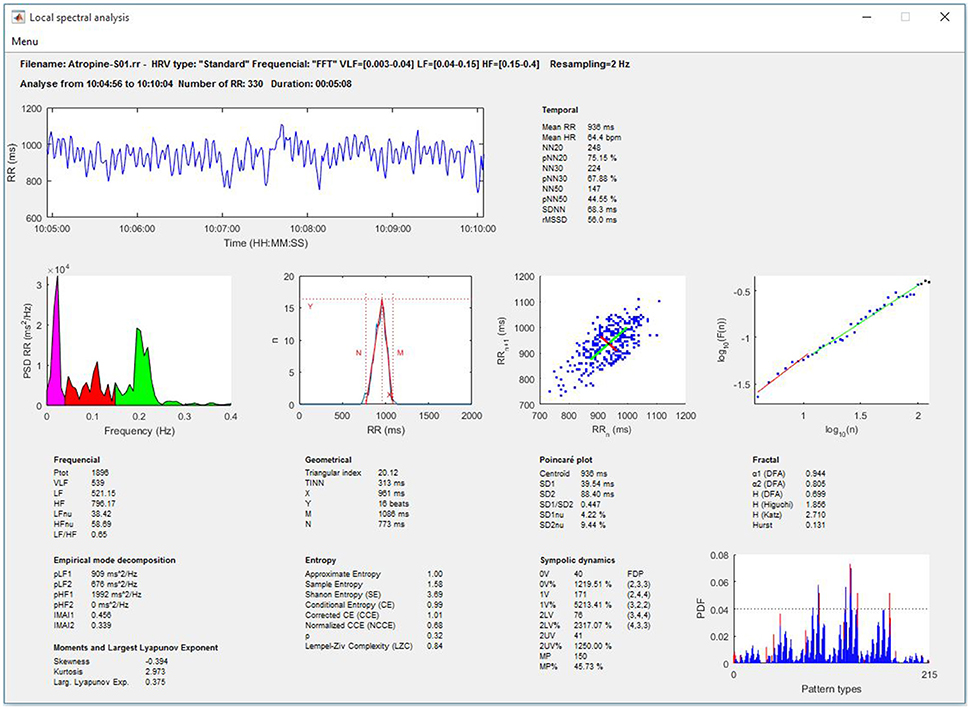Select the 'Approximate Entropy' row label
This screenshot has height=709, width=970.
point(343,574)
